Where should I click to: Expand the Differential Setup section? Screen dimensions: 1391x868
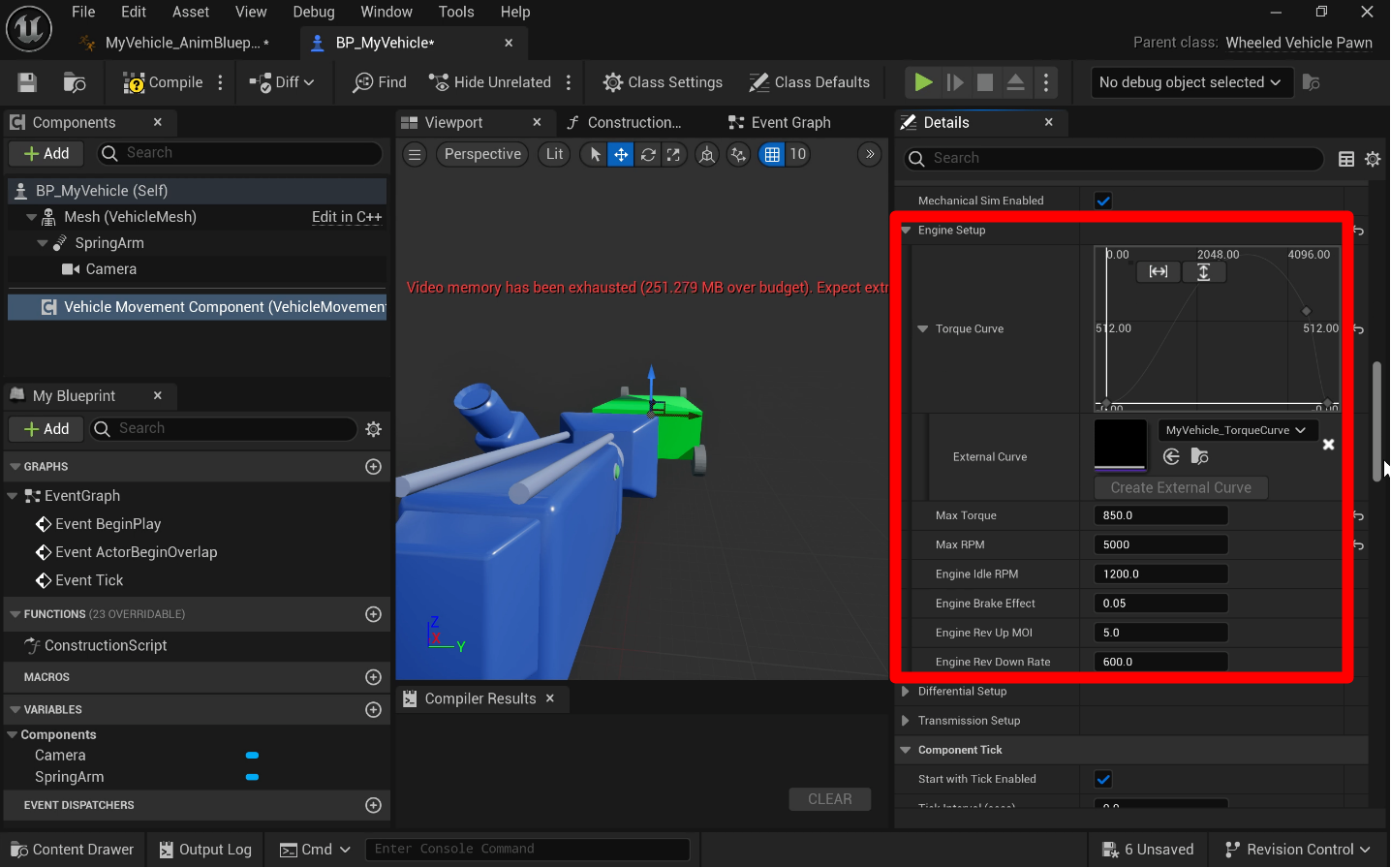coord(906,692)
